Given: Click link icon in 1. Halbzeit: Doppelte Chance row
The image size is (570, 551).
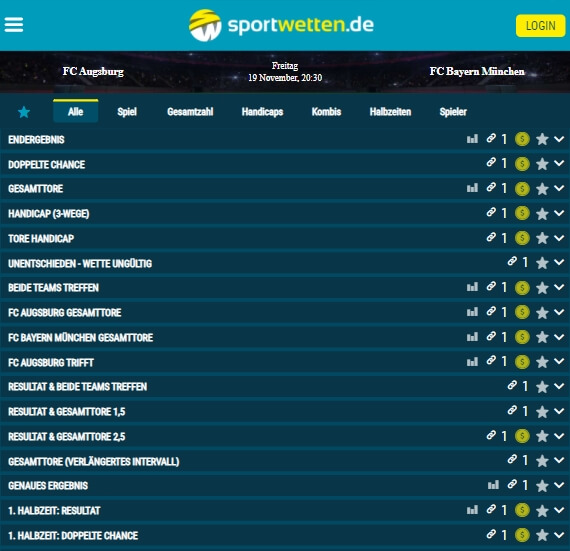Looking at the screenshot, I should pyautogui.click(x=491, y=534).
